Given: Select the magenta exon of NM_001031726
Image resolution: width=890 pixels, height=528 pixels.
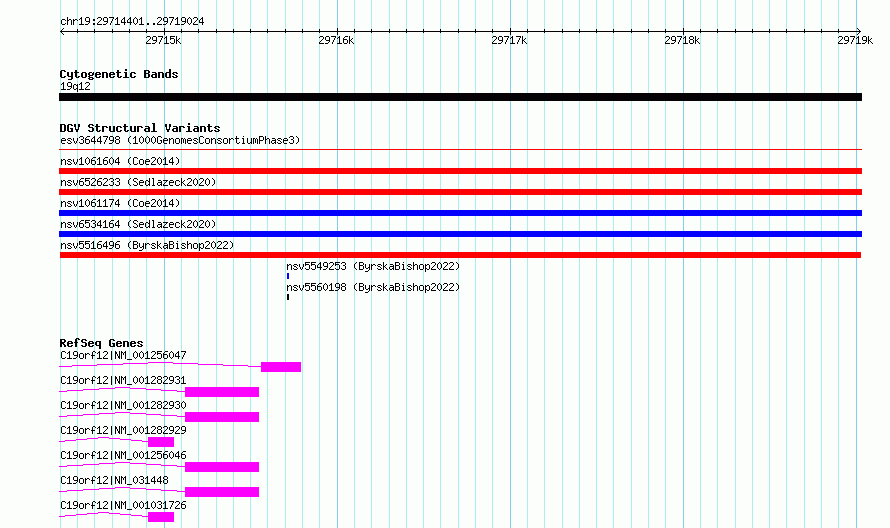Looking at the screenshot, I should [161, 517].
